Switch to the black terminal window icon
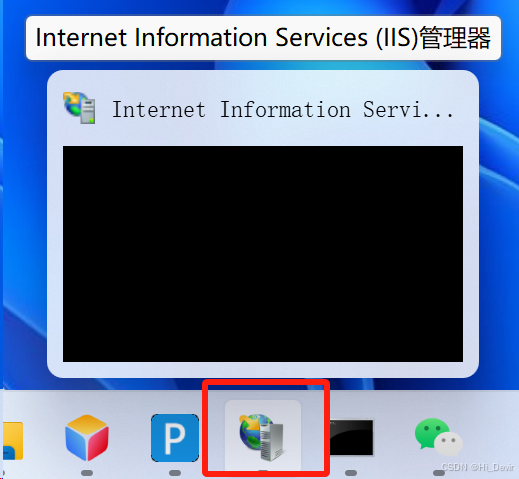The image size is (519, 479). coord(351,437)
